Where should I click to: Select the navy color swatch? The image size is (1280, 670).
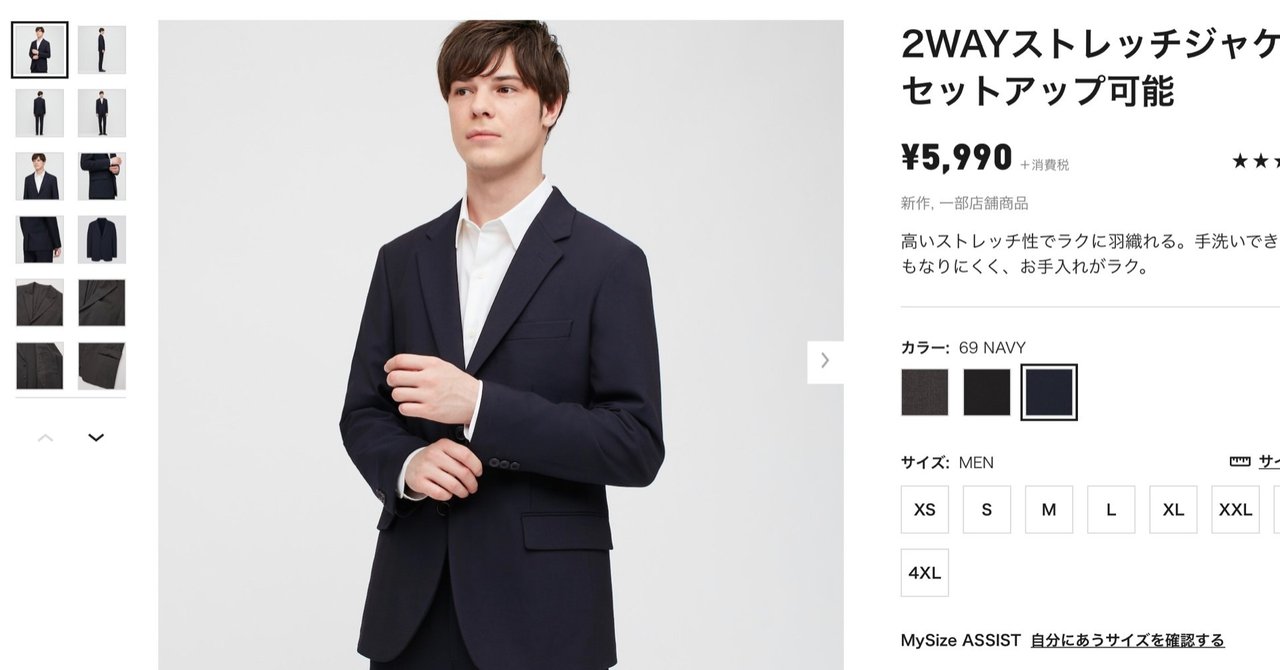point(1049,392)
